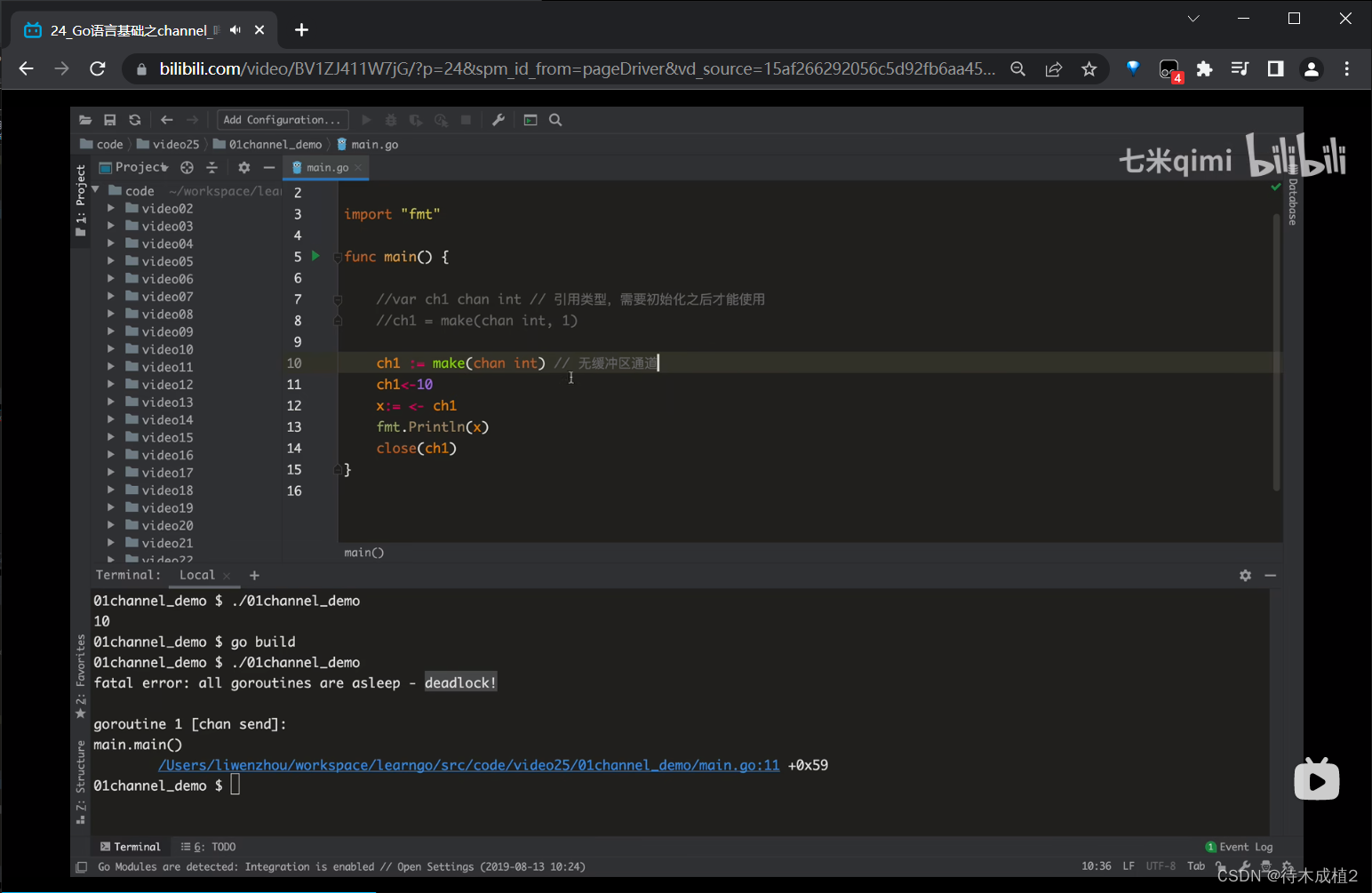This screenshot has height=893, width=1372.
Task: Click the run gutter arrow beside func main
Action: 315,256
